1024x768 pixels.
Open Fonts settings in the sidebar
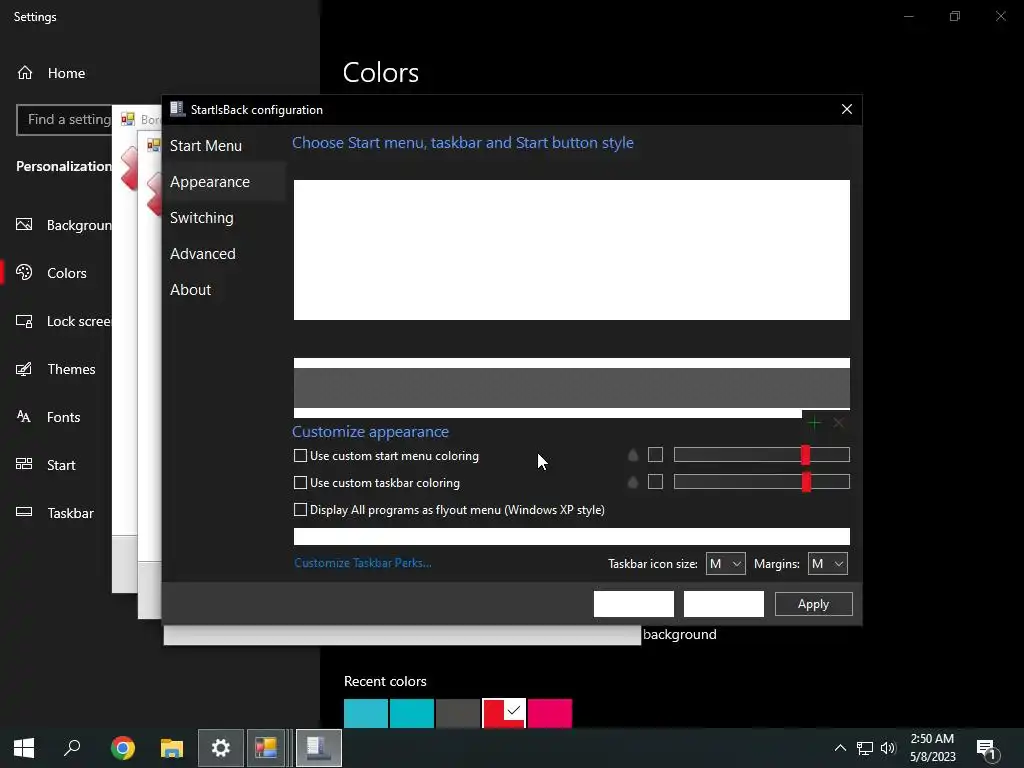[x=48, y=417]
